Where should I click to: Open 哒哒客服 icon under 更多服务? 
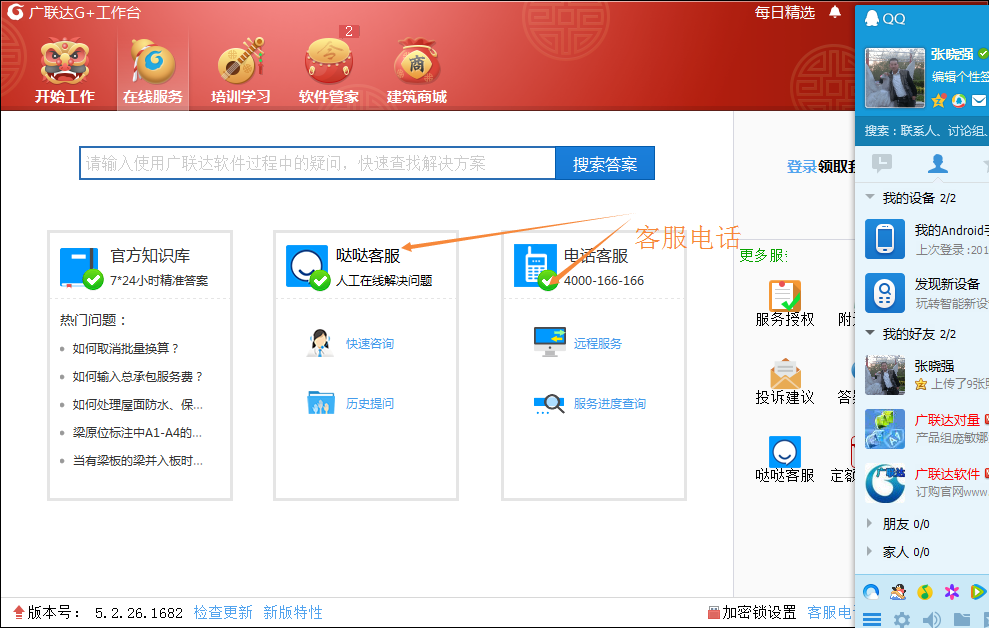[x=785, y=451]
